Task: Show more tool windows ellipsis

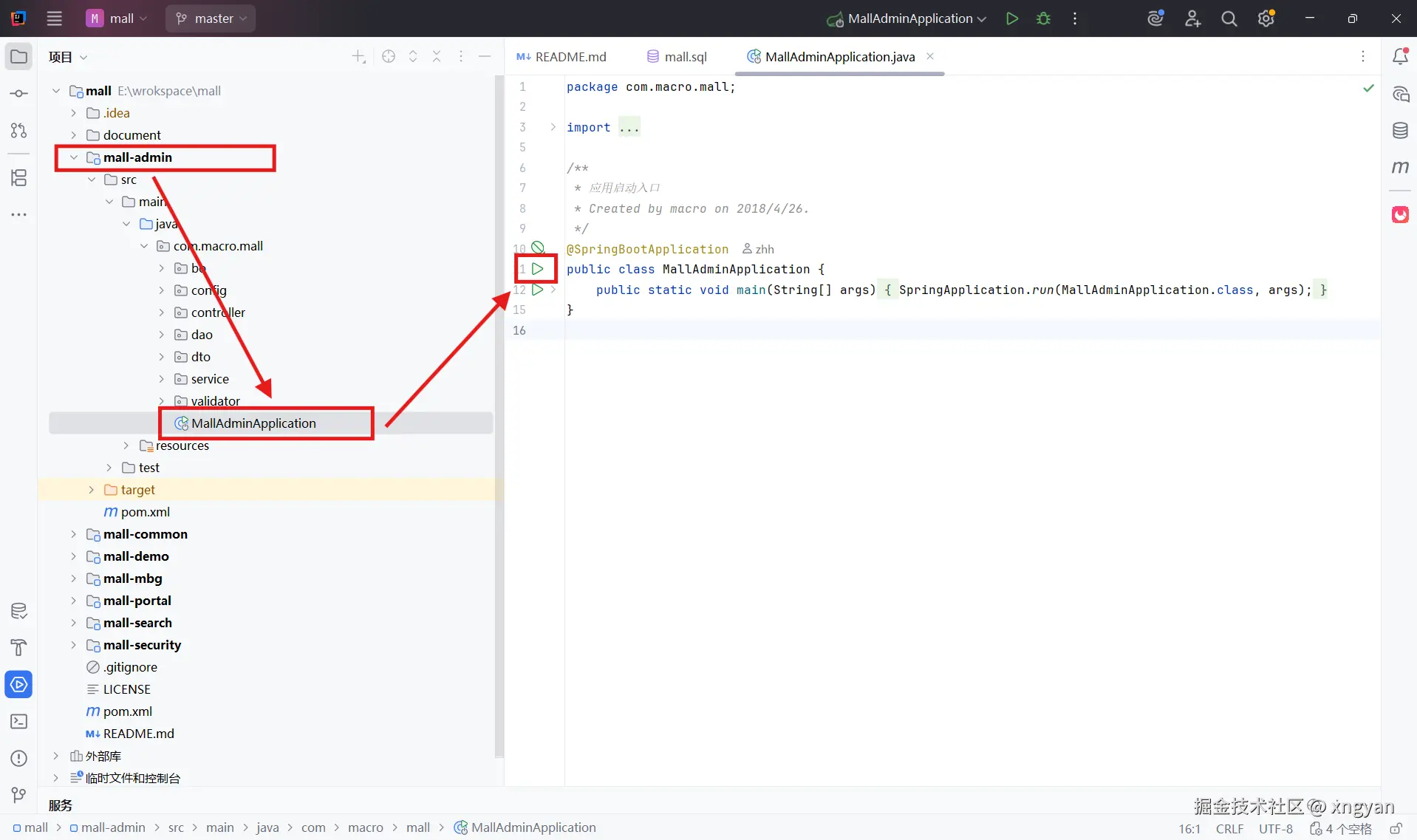Action: click(x=18, y=215)
